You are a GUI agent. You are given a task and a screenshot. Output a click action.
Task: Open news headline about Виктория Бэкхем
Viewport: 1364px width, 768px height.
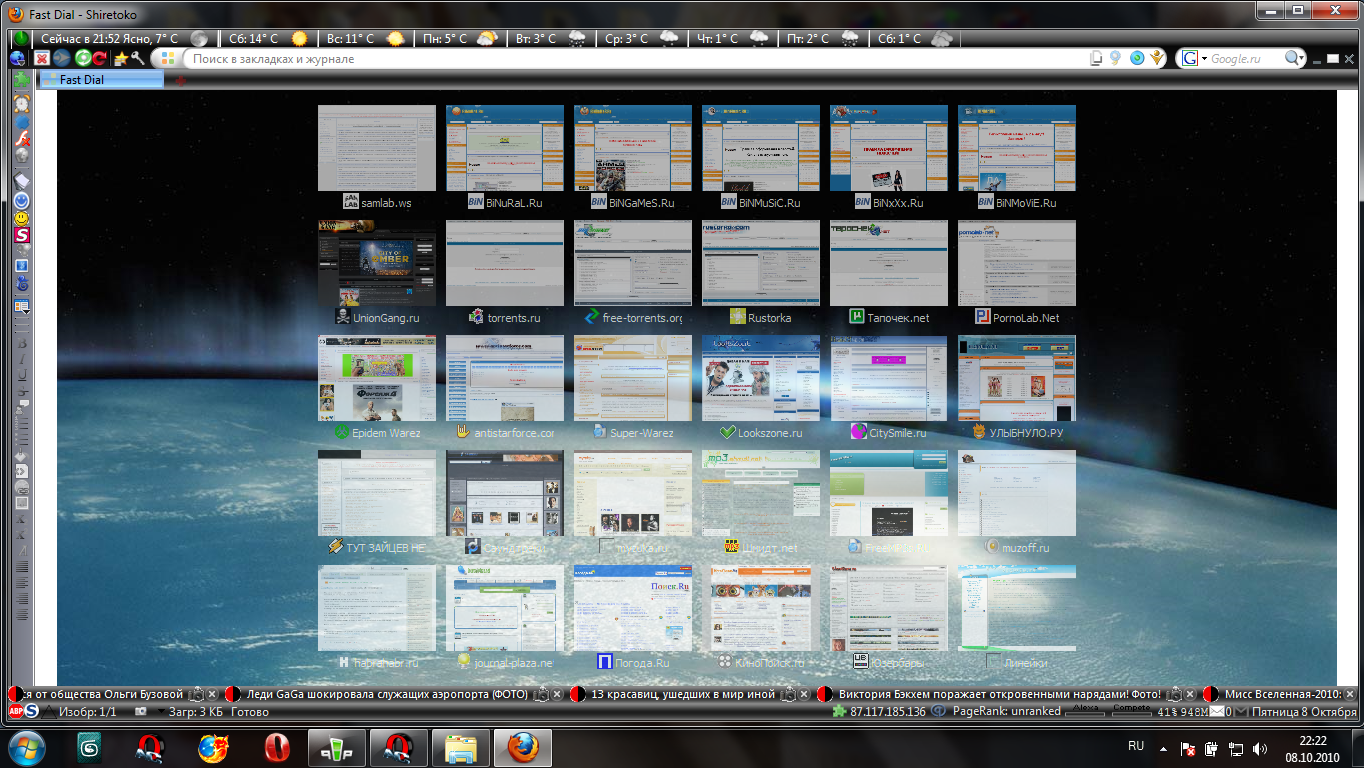[x=1000, y=694]
